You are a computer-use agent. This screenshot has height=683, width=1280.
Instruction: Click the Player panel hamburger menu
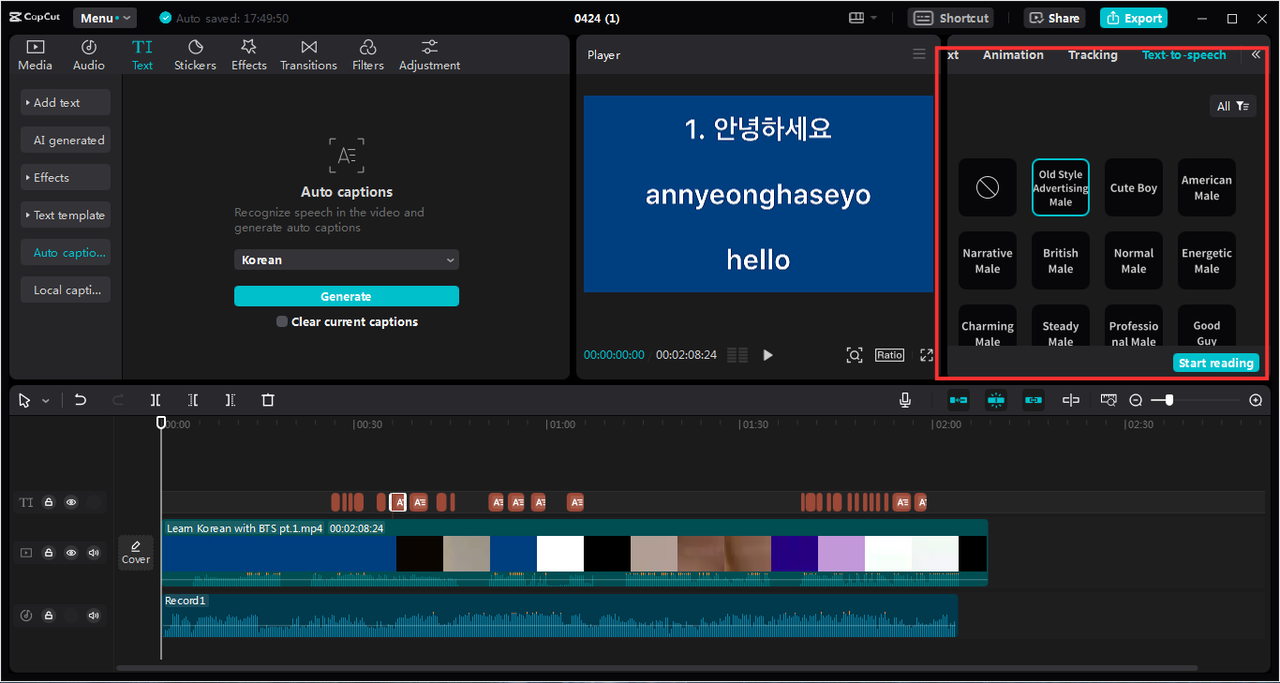(919, 54)
